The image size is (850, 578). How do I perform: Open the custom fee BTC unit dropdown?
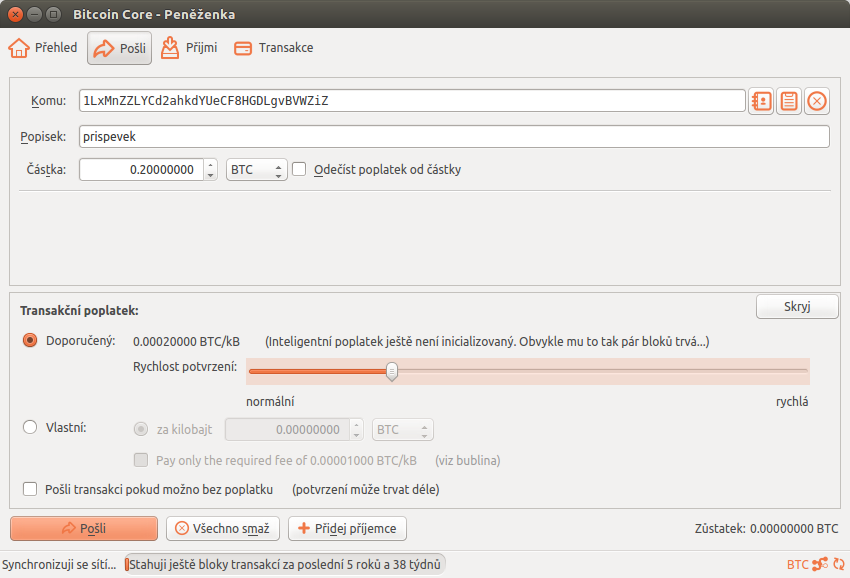[403, 430]
